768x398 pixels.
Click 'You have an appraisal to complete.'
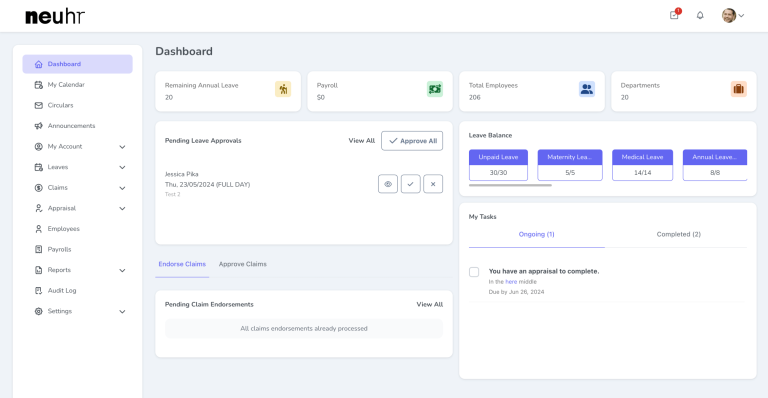[544, 271]
